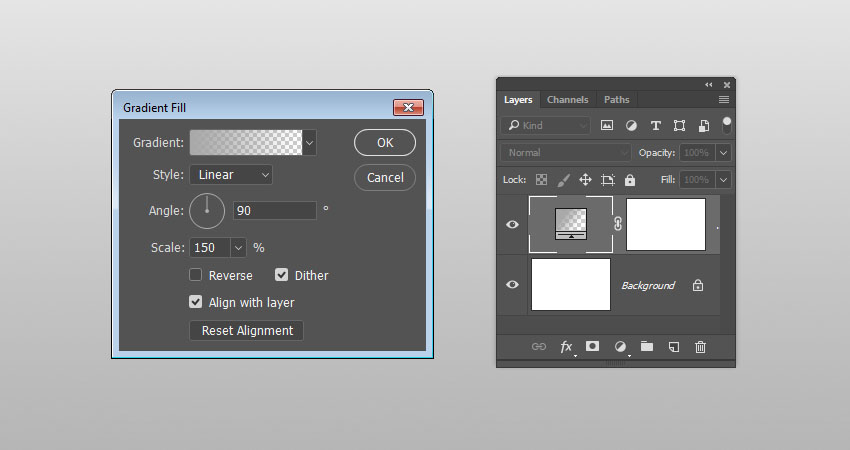Create new fill or adjustment layer
Screen dimensions: 850x450
tap(620, 346)
